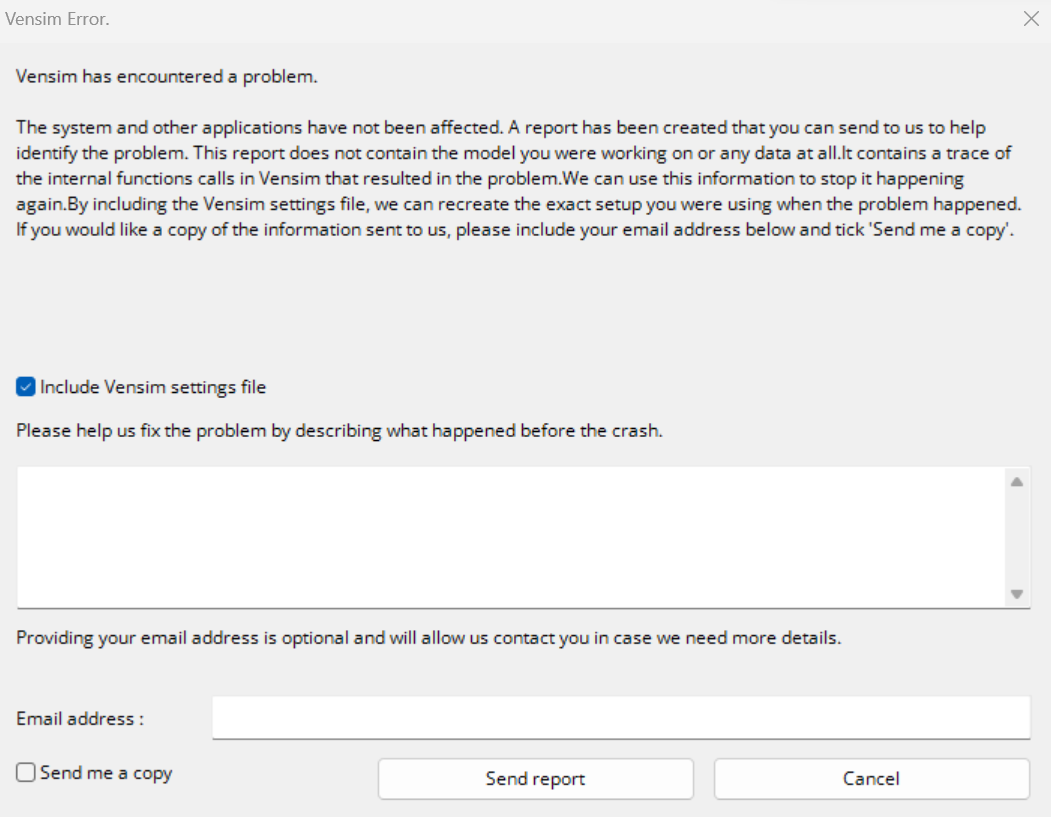Click the 'Vensim Error.' window title
The height and width of the screenshot is (817, 1051).
coord(57,19)
